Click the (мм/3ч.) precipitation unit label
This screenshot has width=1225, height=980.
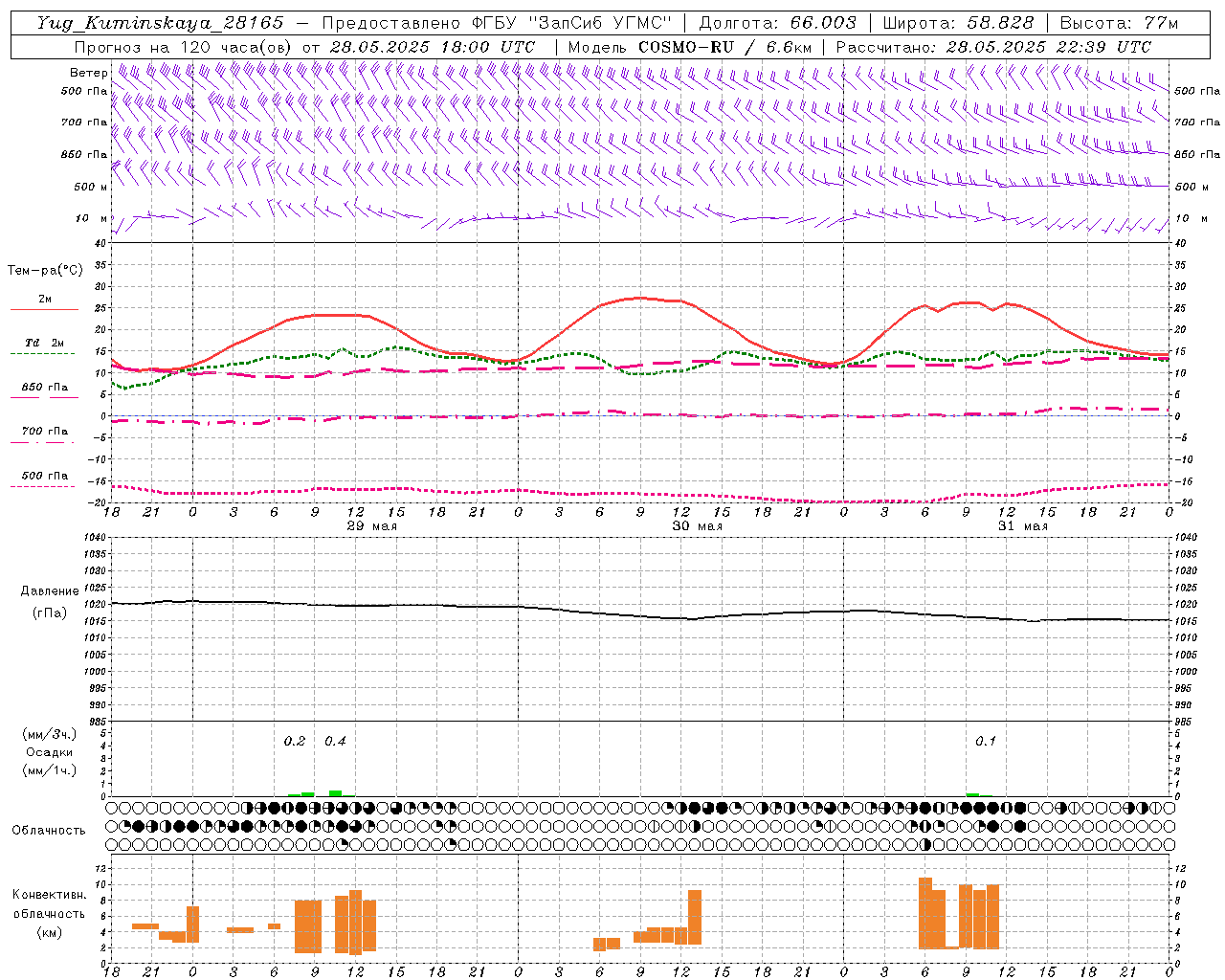click(50, 734)
